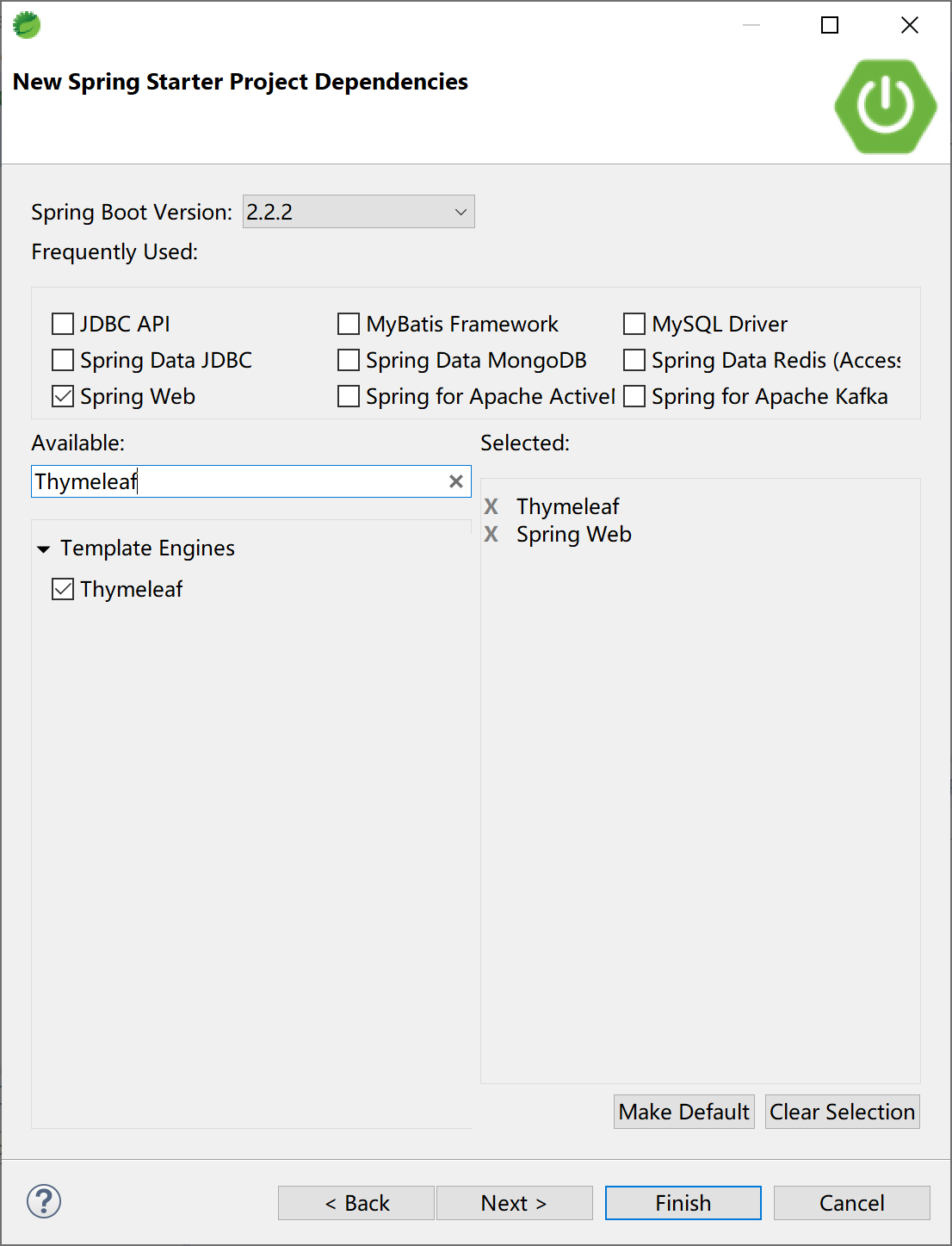This screenshot has height=1246, width=952.
Task: Maximize the dialog window
Action: [x=830, y=25]
